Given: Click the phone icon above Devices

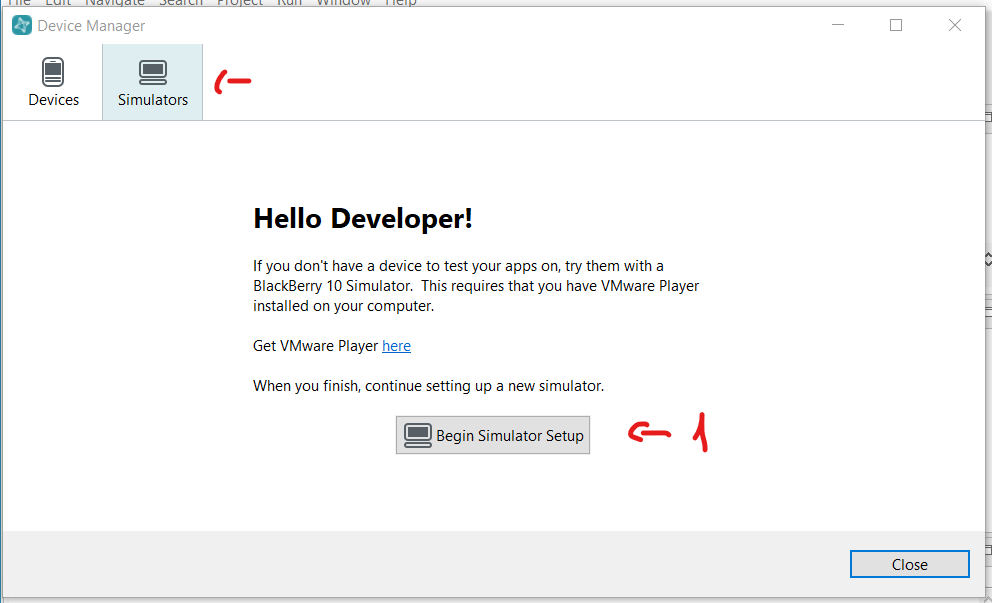Looking at the screenshot, I should pos(53,72).
